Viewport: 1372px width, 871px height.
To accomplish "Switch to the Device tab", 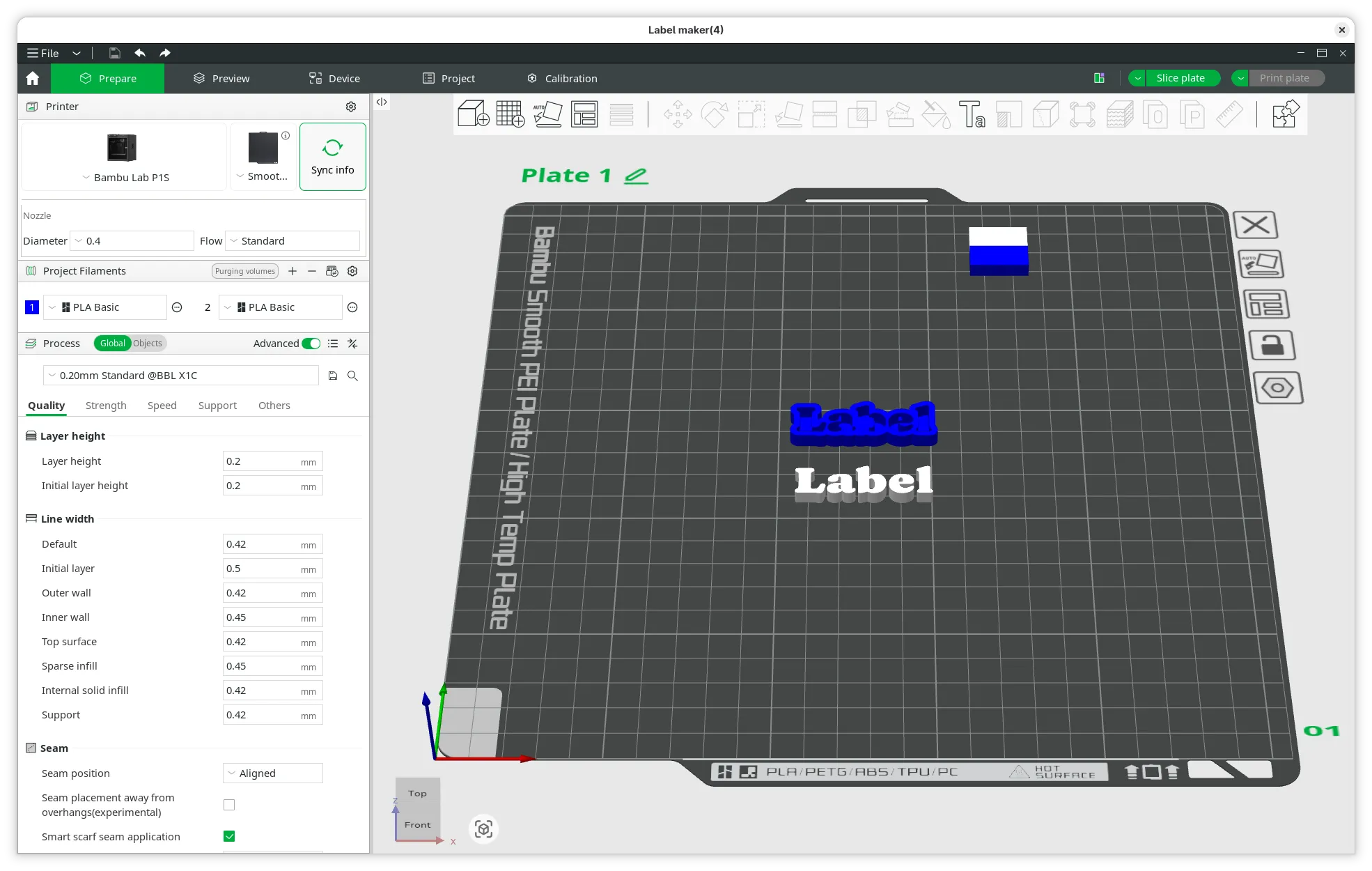I will coord(334,79).
